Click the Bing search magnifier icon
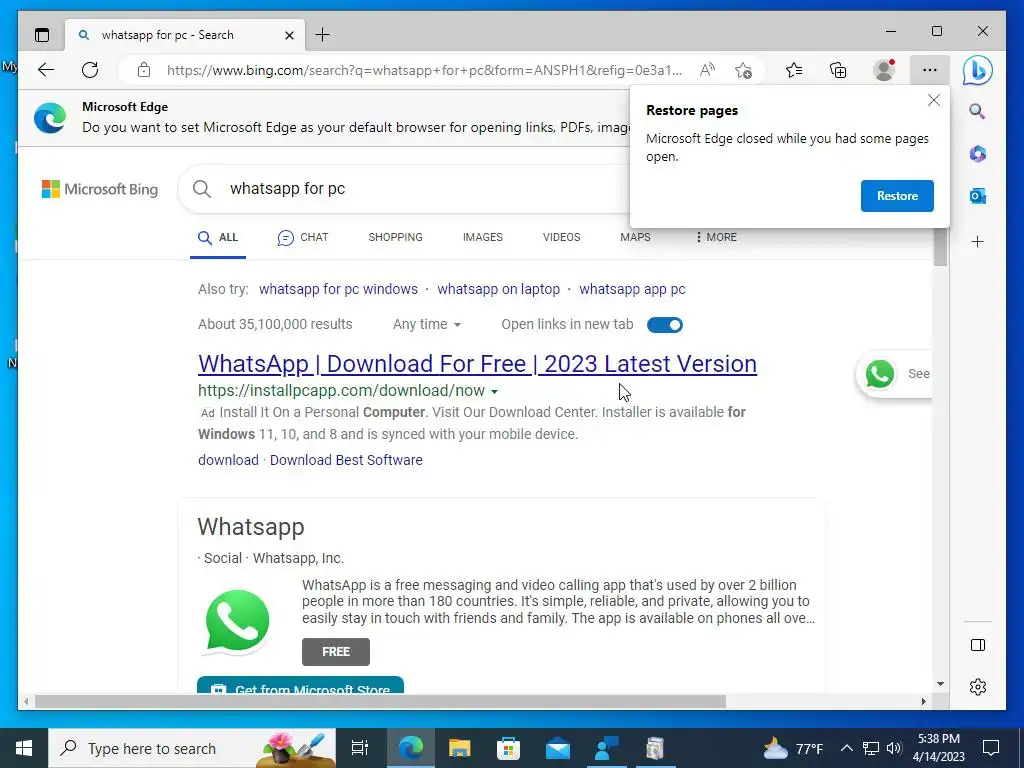This screenshot has width=1024, height=768. point(202,189)
